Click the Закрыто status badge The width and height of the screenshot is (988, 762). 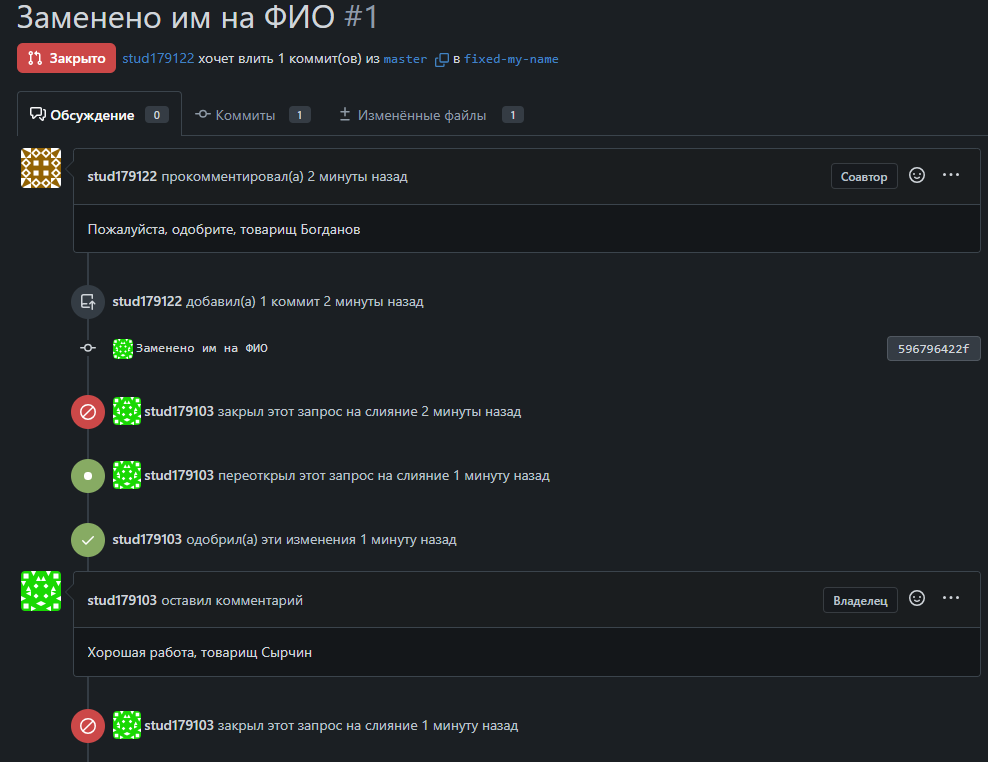(66, 59)
